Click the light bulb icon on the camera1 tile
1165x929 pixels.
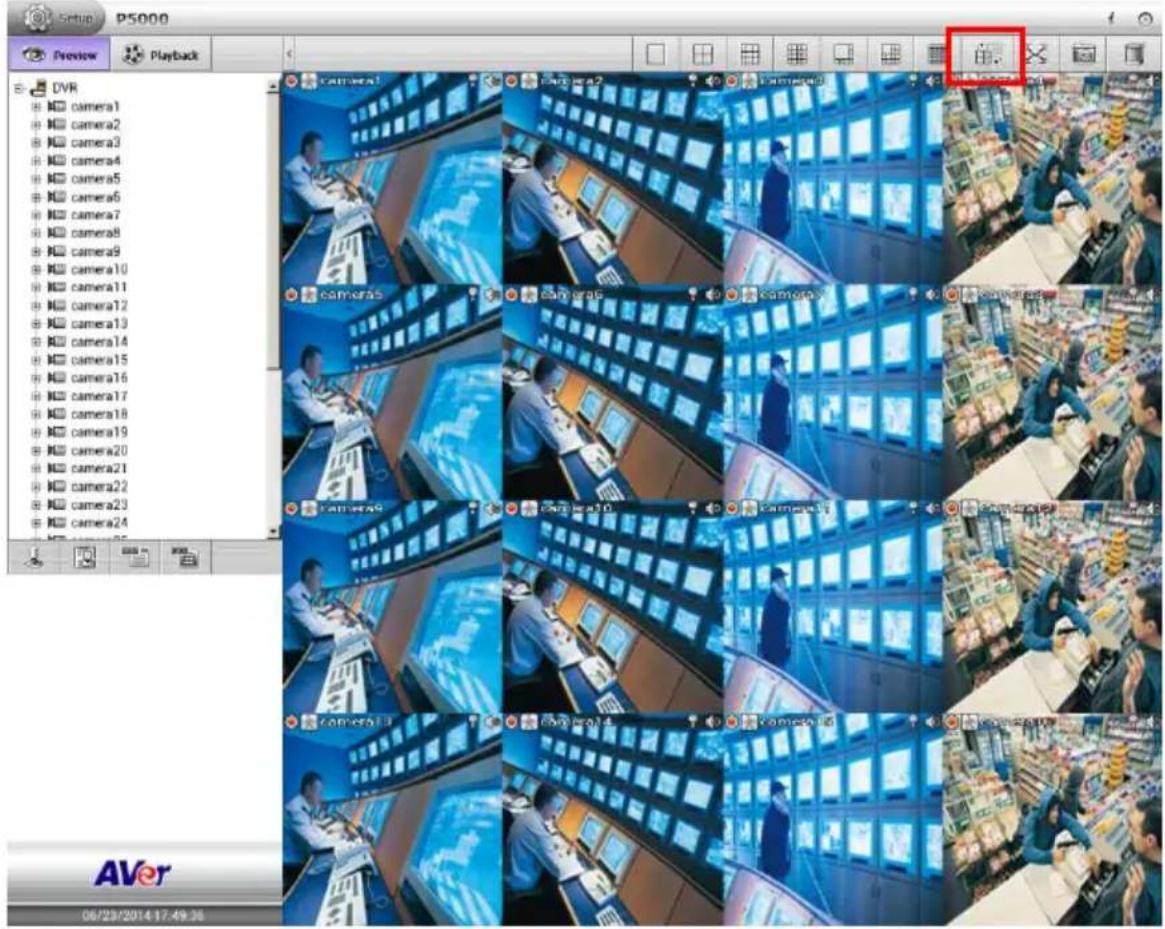coord(473,80)
